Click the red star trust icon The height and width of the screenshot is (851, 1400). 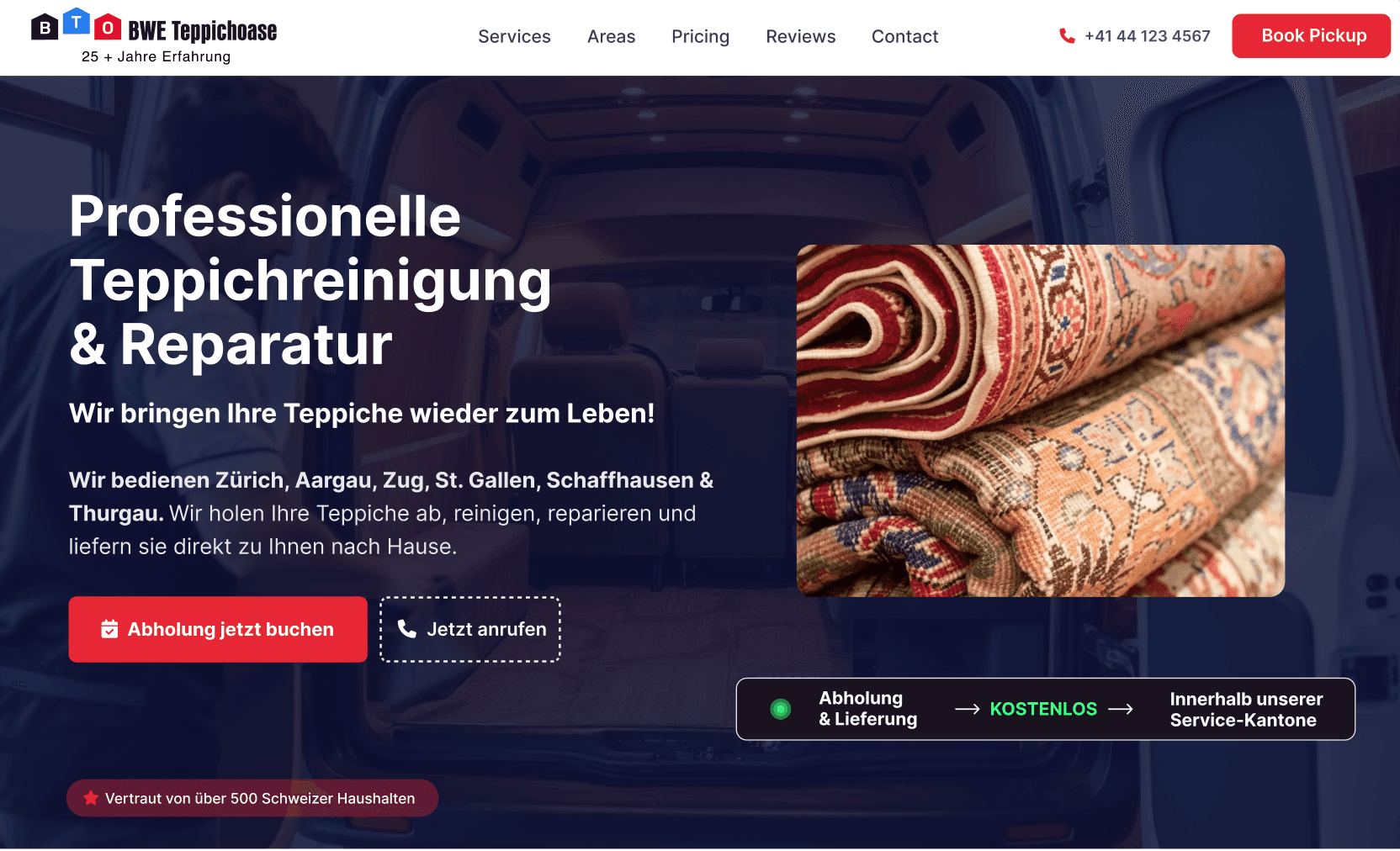[91, 798]
